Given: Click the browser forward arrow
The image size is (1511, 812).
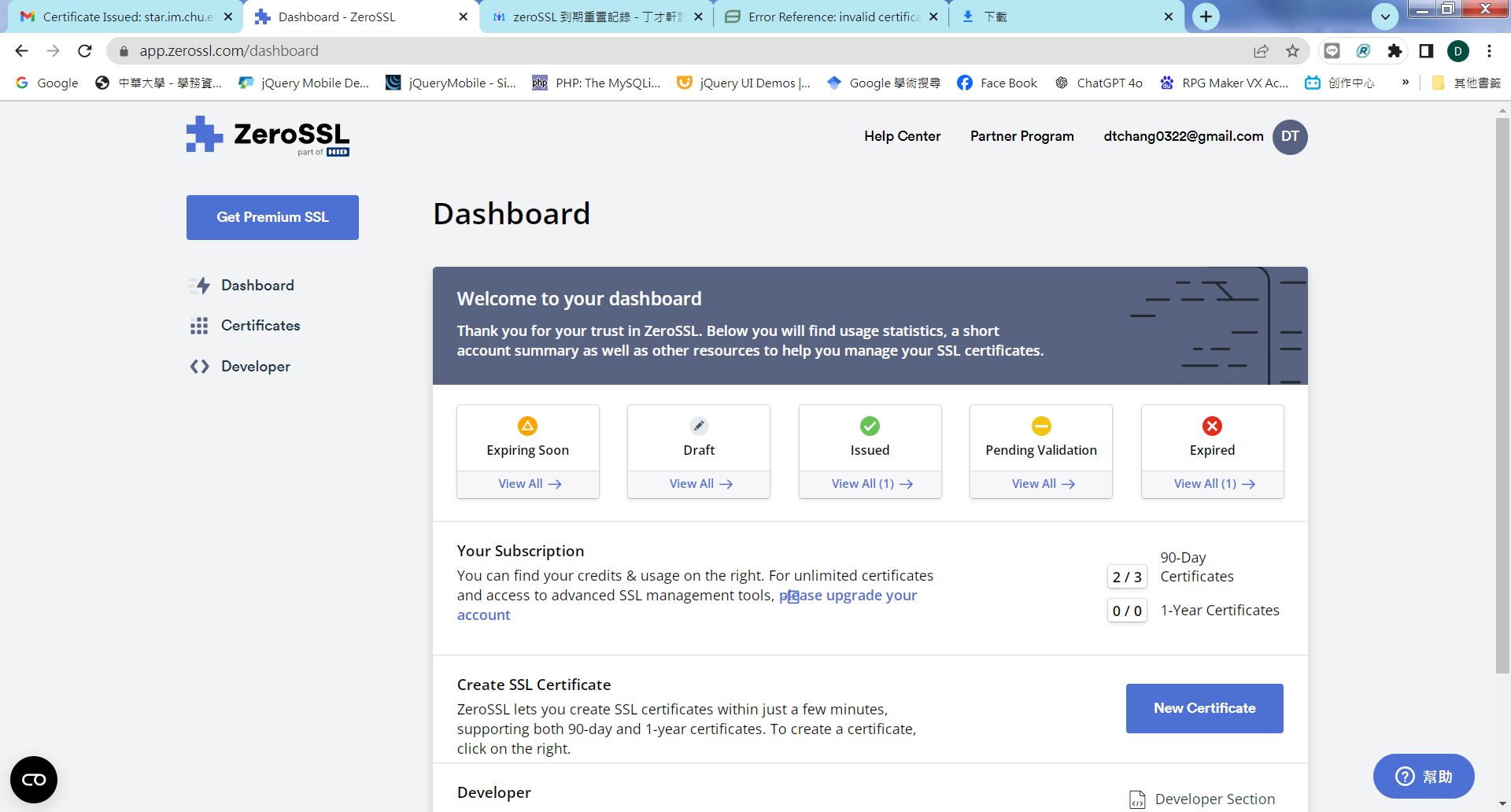Looking at the screenshot, I should pos(53,51).
